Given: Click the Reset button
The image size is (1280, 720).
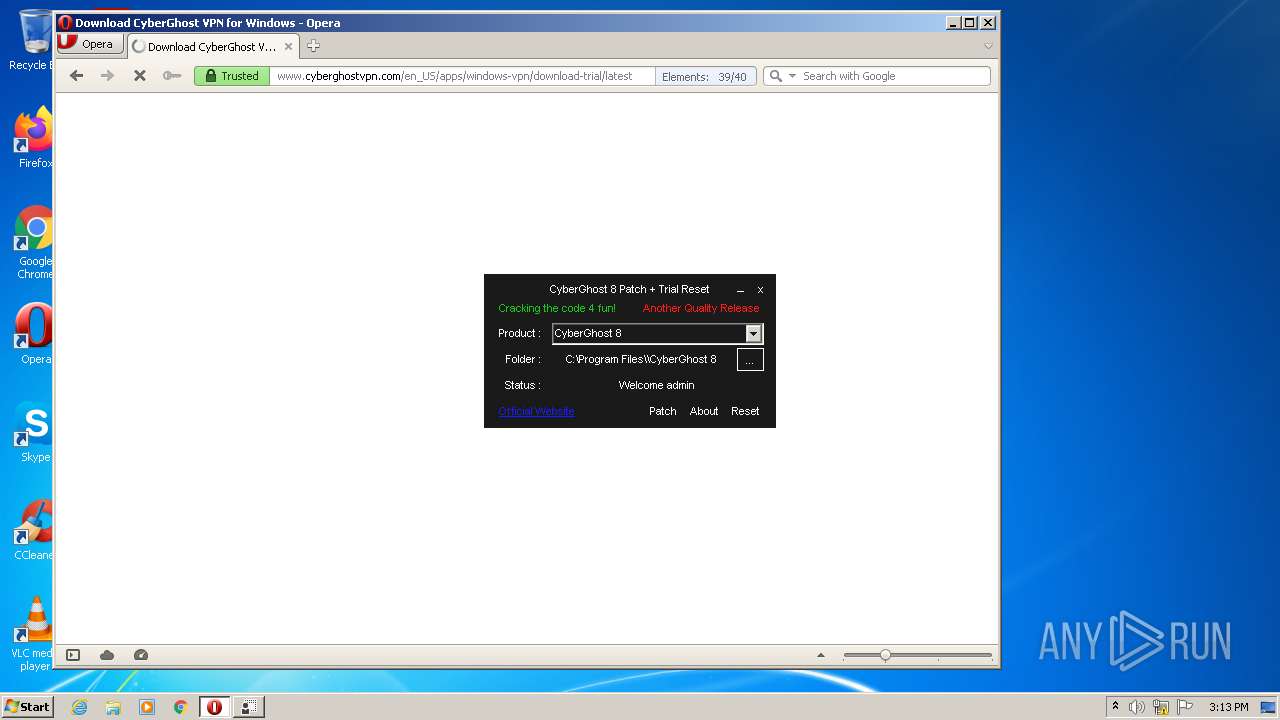Looking at the screenshot, I should coord(745,411).
